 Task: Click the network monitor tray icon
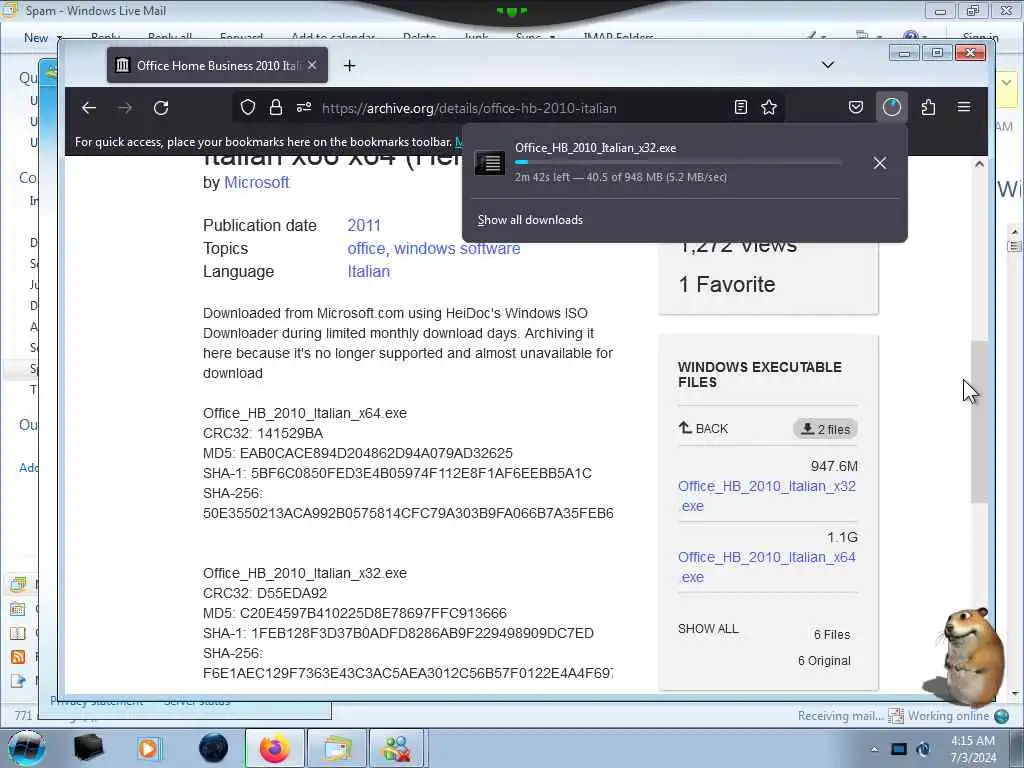pos(899,749)
